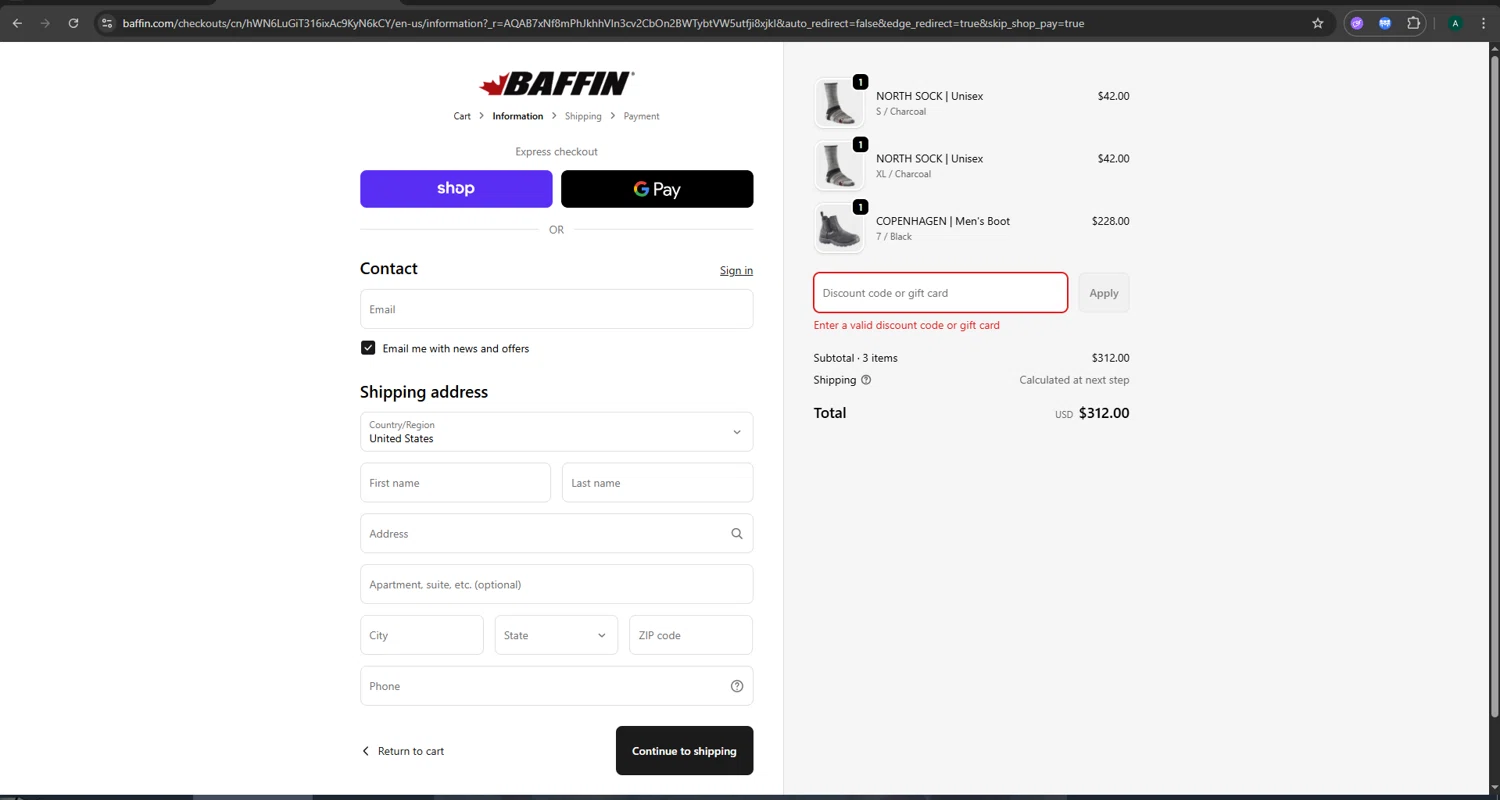Focus the Phone field
The height and width of the screenshot is (800, 1500).
click(x=557, y=686)
